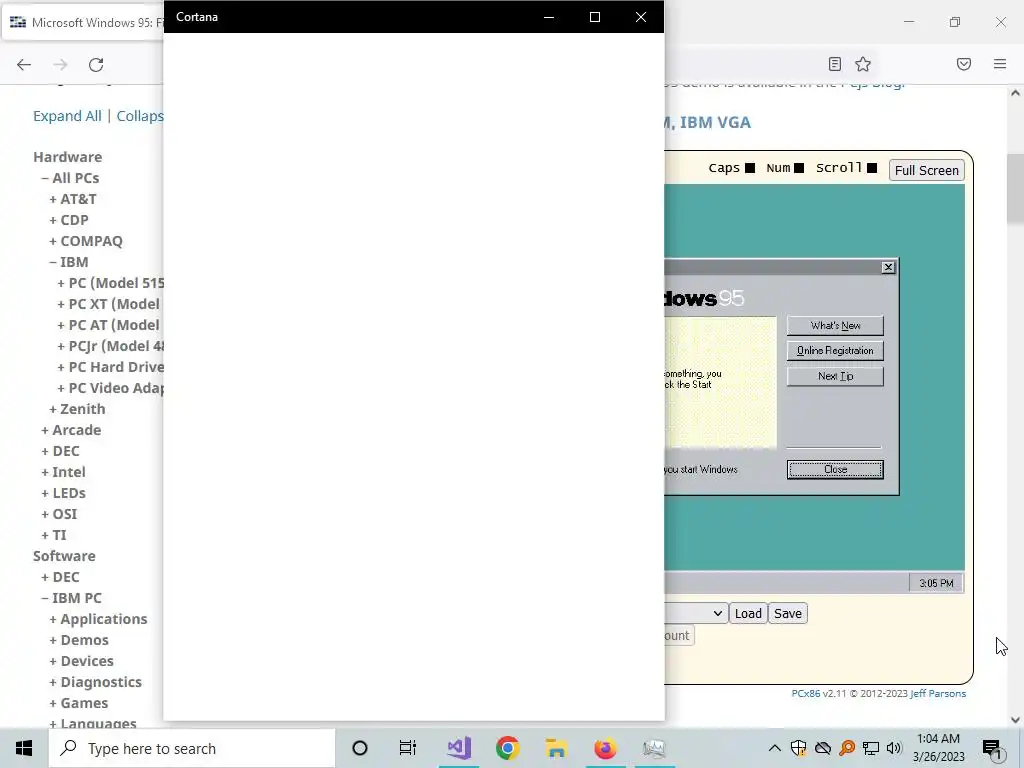Click the Next Tip button
Image resolution: width=1024 pixels, height=768 pixels.
tap(835, 376)
